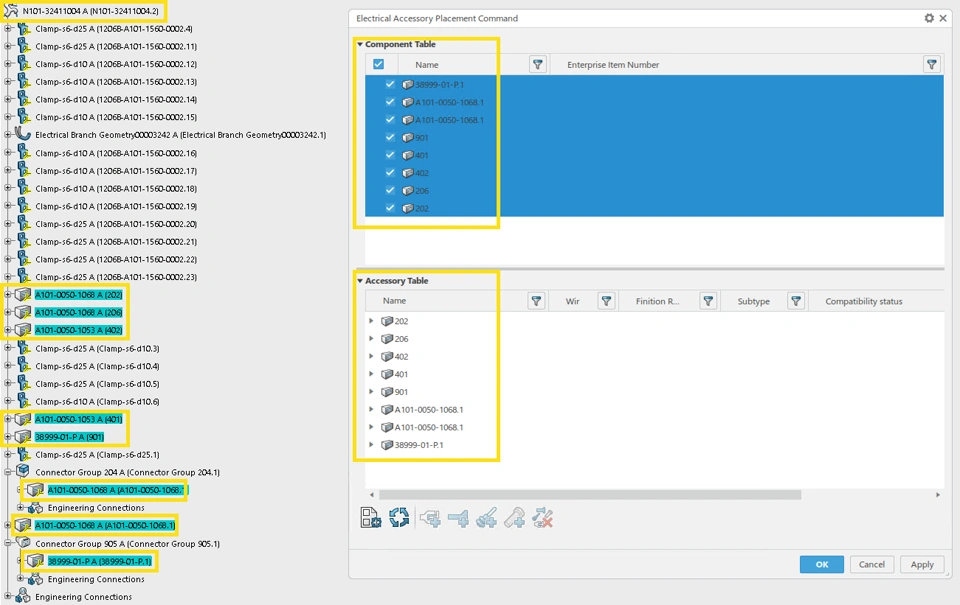
Task: Click the connector icon beside A101-0050-1068 A (202)
Action: 23,295
